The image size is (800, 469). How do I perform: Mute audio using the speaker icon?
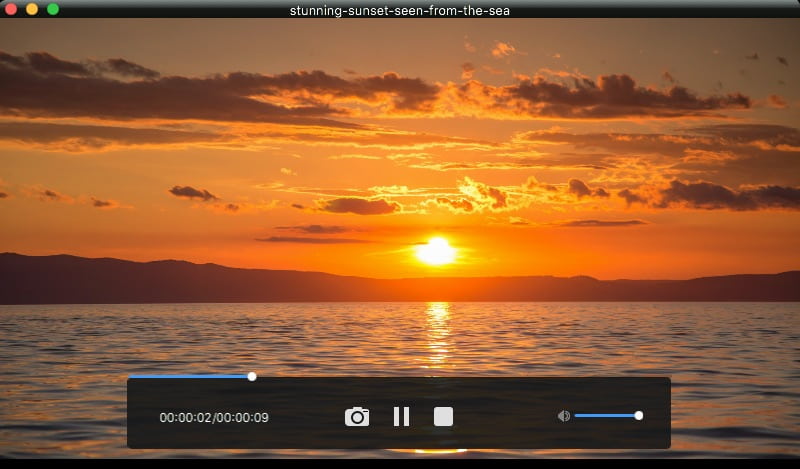tap(563, 416)
